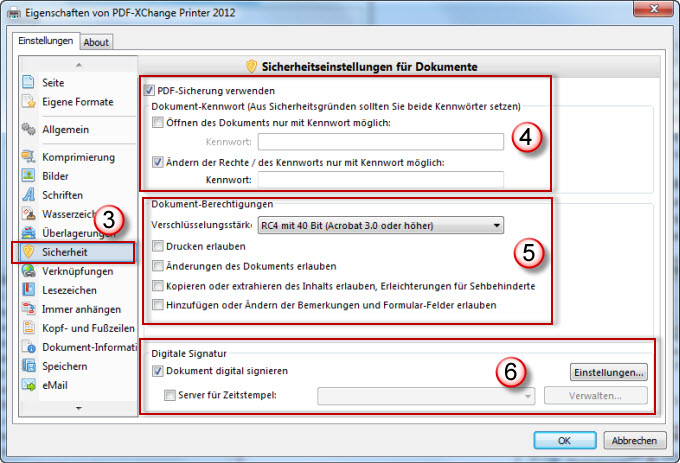Enable Hinzufügen oder Ändern der Bemerkungen
The width and height of the screenshot is (680, 463).
point(158,305)
